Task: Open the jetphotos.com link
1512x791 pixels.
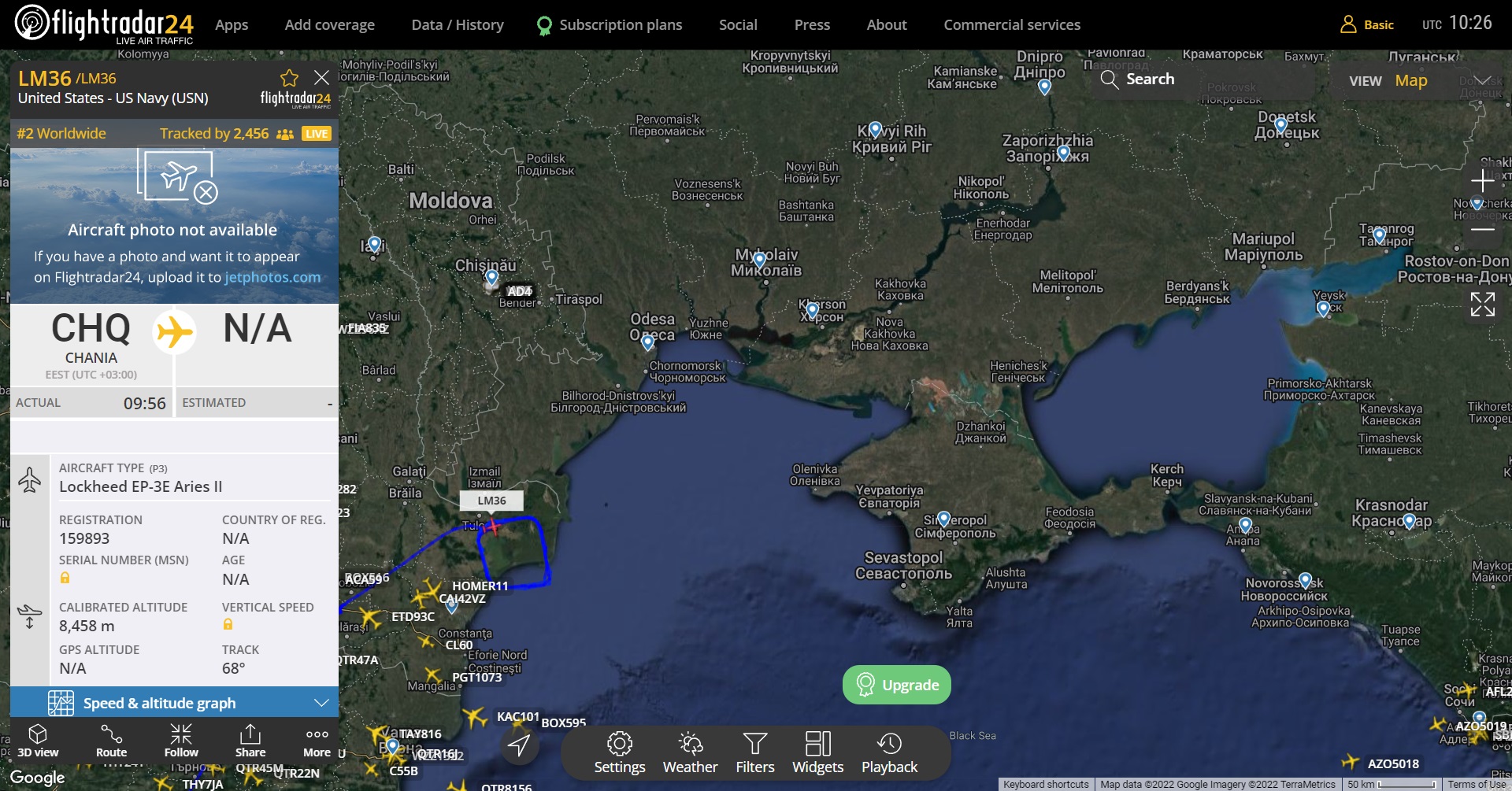Action: coord(272,277)
